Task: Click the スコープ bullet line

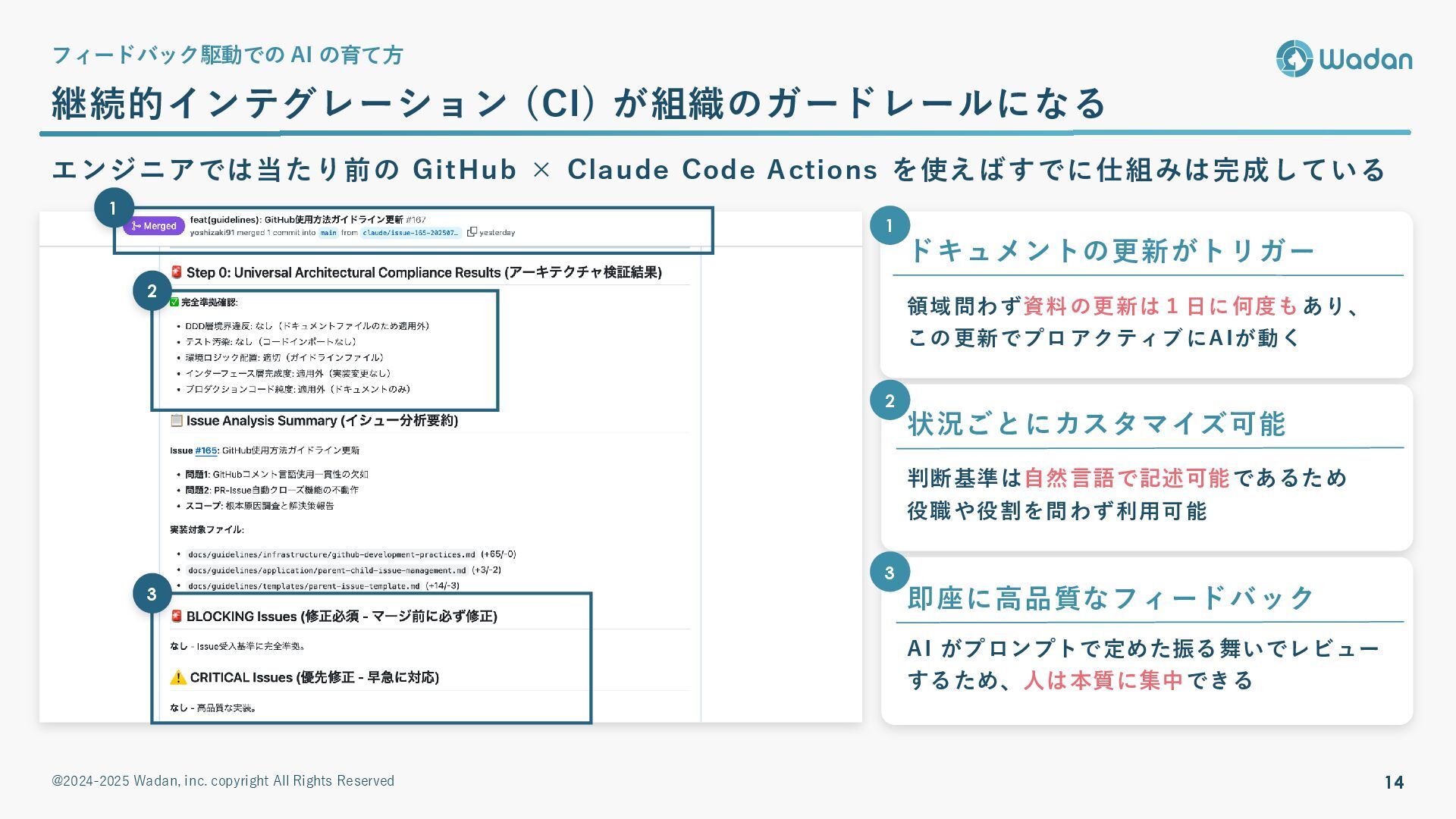Action: (259, 506)
